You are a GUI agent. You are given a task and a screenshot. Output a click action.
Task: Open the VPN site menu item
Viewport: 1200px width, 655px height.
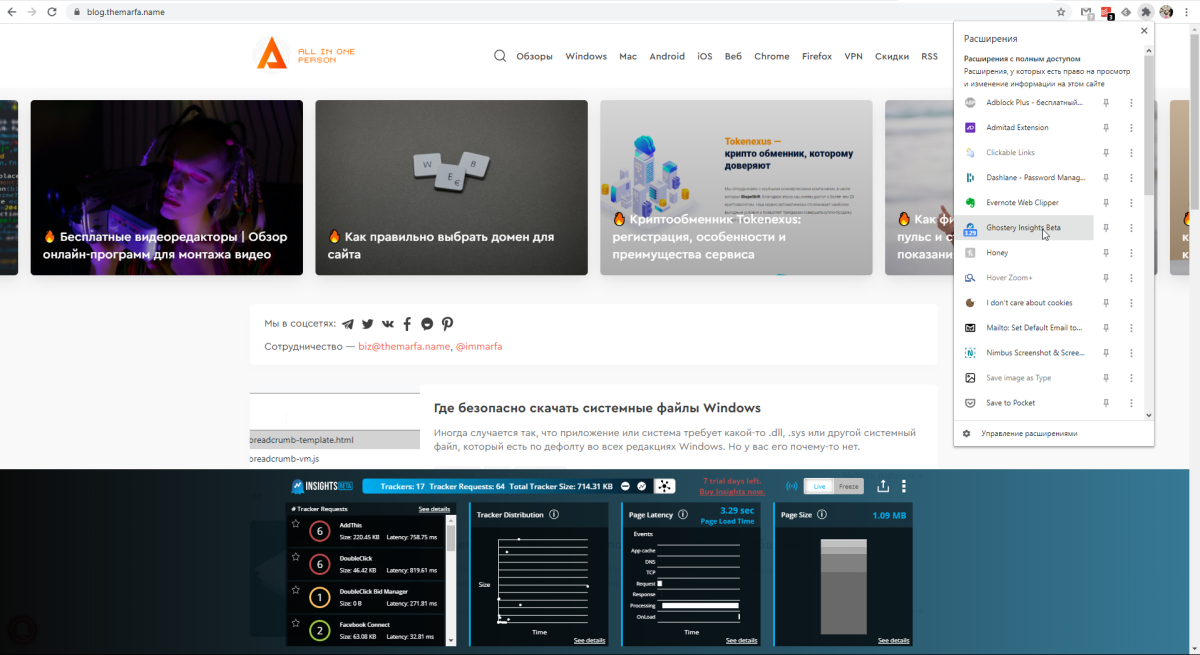point(853,56)
